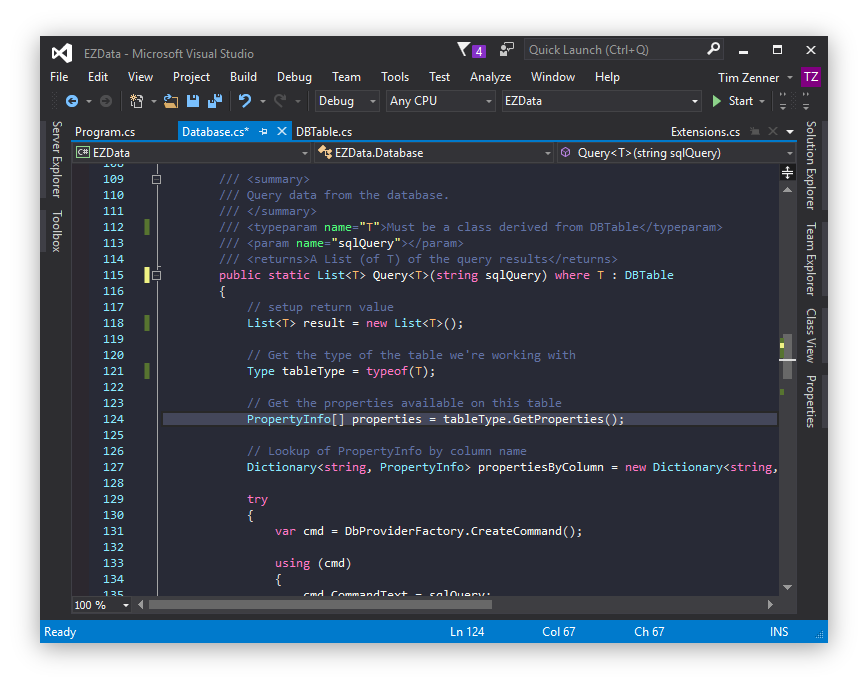Click the Save icon in toolbar
Image resolution: width=868 pixels, height=687 pixels.
pyautogui.click(x=193, y=101)
